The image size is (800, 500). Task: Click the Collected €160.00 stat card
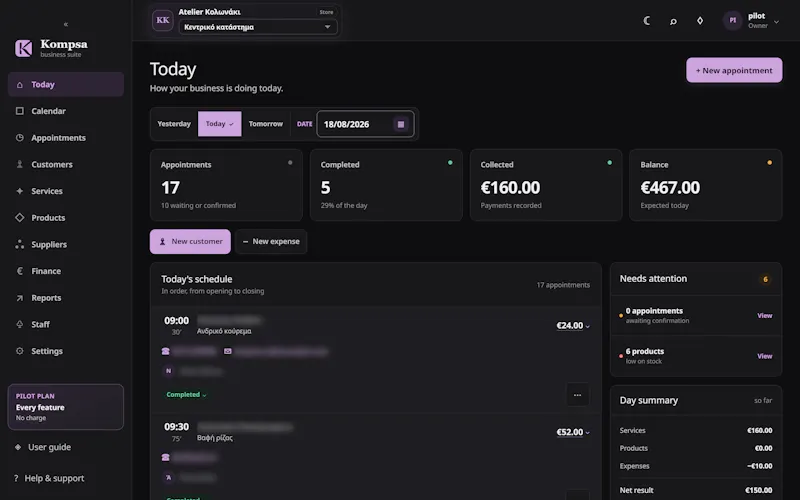pyautogui.click(x=546, y=185)
